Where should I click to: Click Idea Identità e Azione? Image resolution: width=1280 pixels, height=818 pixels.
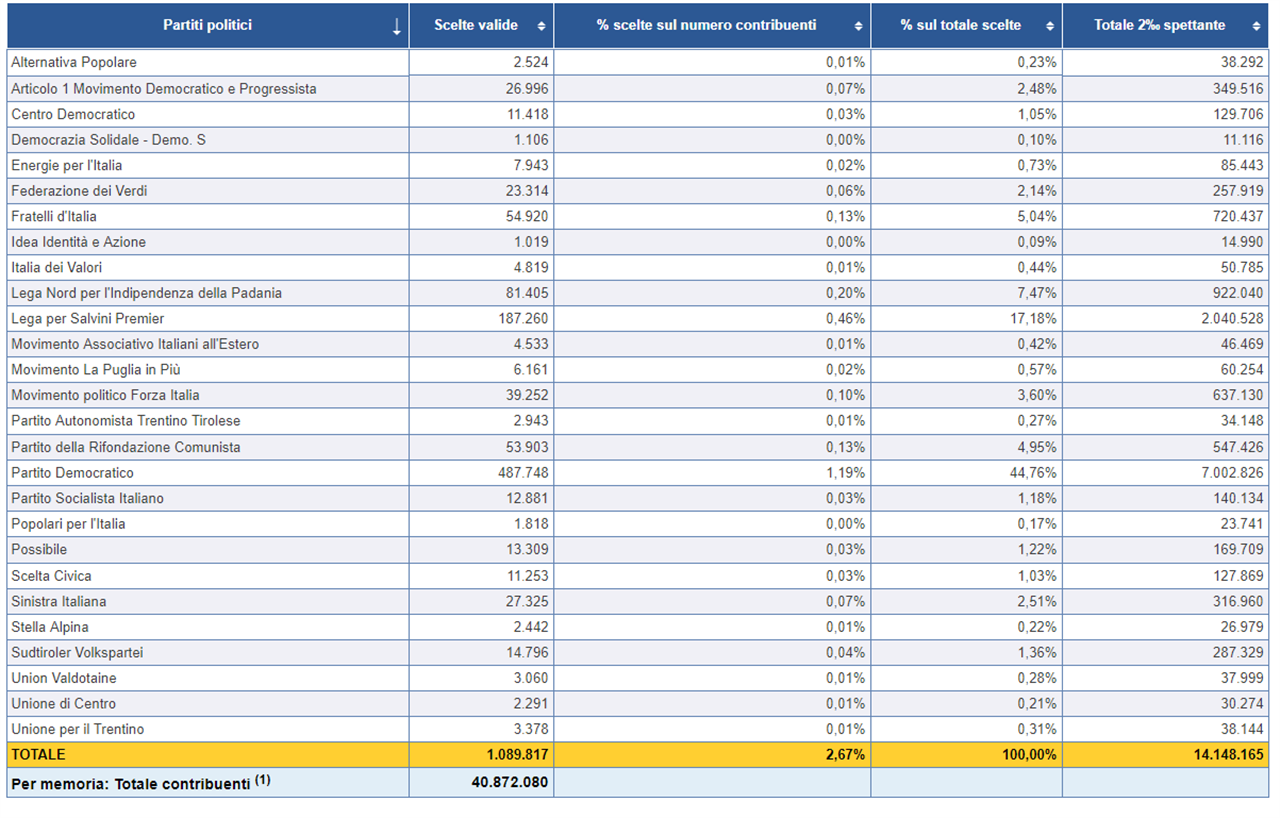click(x=78, y=242)
